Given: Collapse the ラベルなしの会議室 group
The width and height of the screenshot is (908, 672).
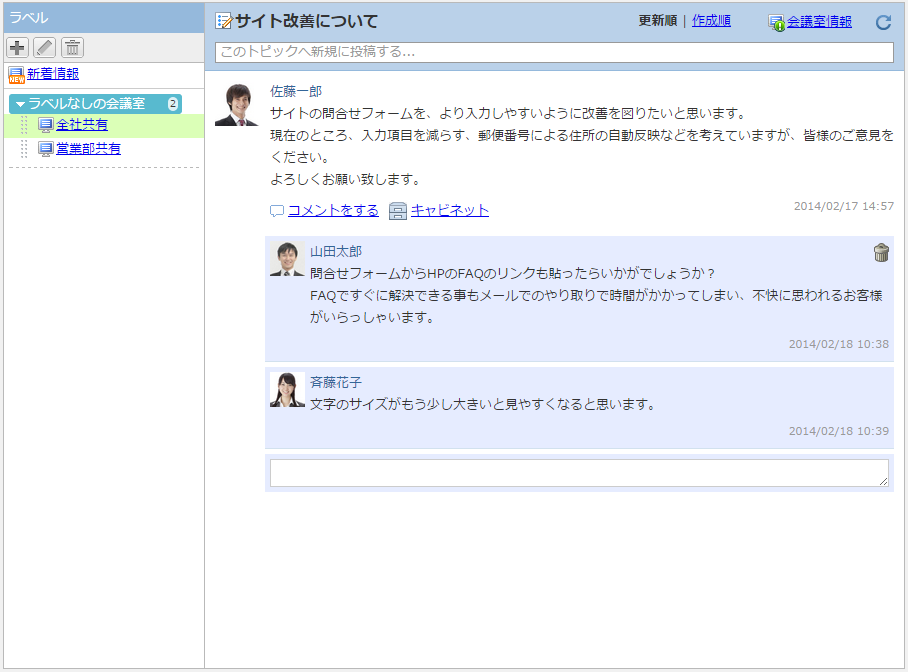Looking at the screenshot, I should [x=20, y=104].
